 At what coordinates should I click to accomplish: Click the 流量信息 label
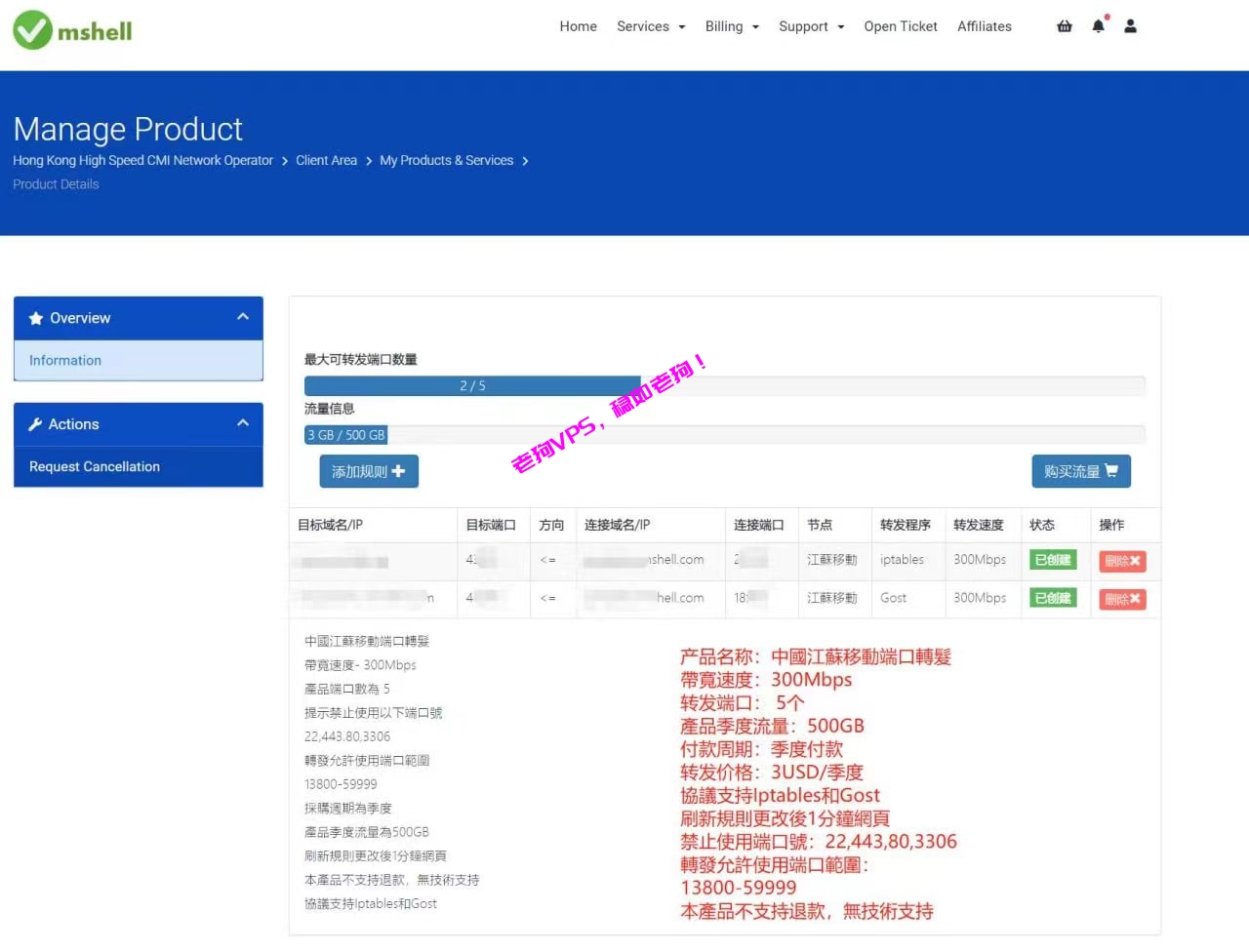point(330,409)
